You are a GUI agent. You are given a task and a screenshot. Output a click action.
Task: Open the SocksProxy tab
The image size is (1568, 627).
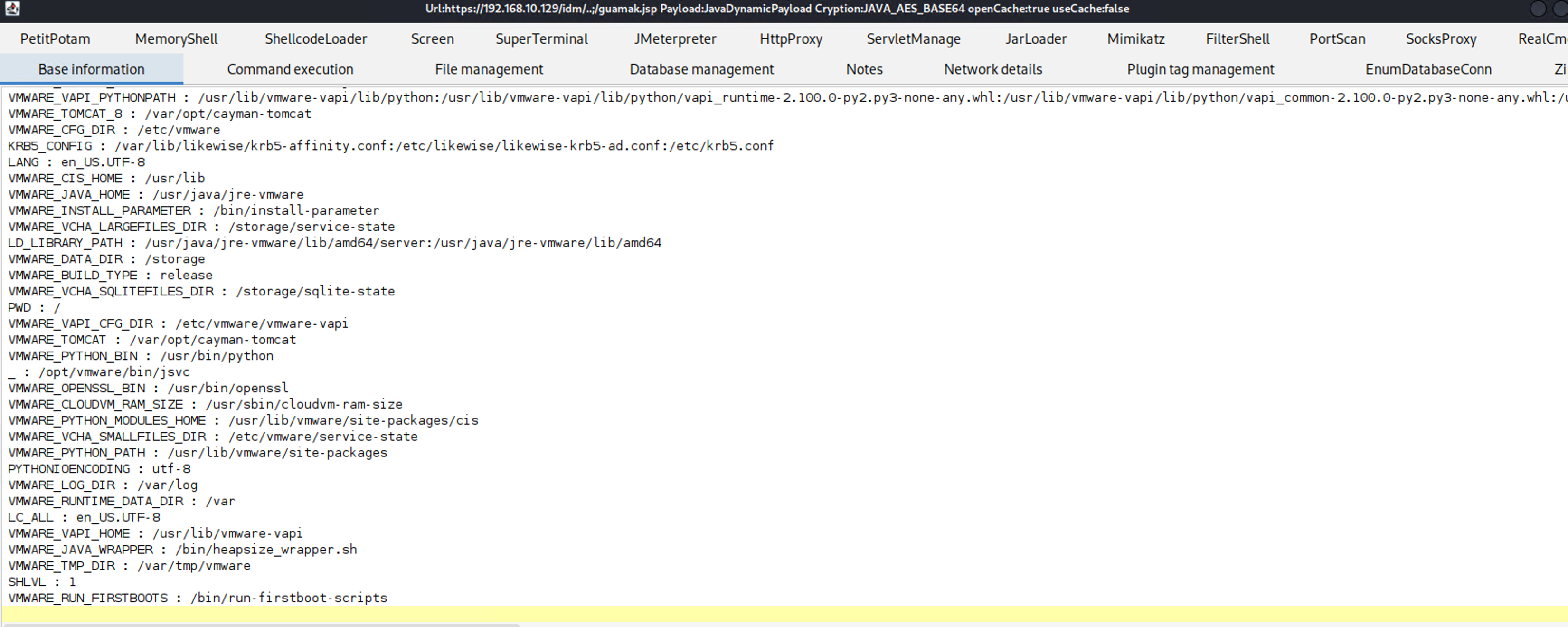[x=1441, y=39]
